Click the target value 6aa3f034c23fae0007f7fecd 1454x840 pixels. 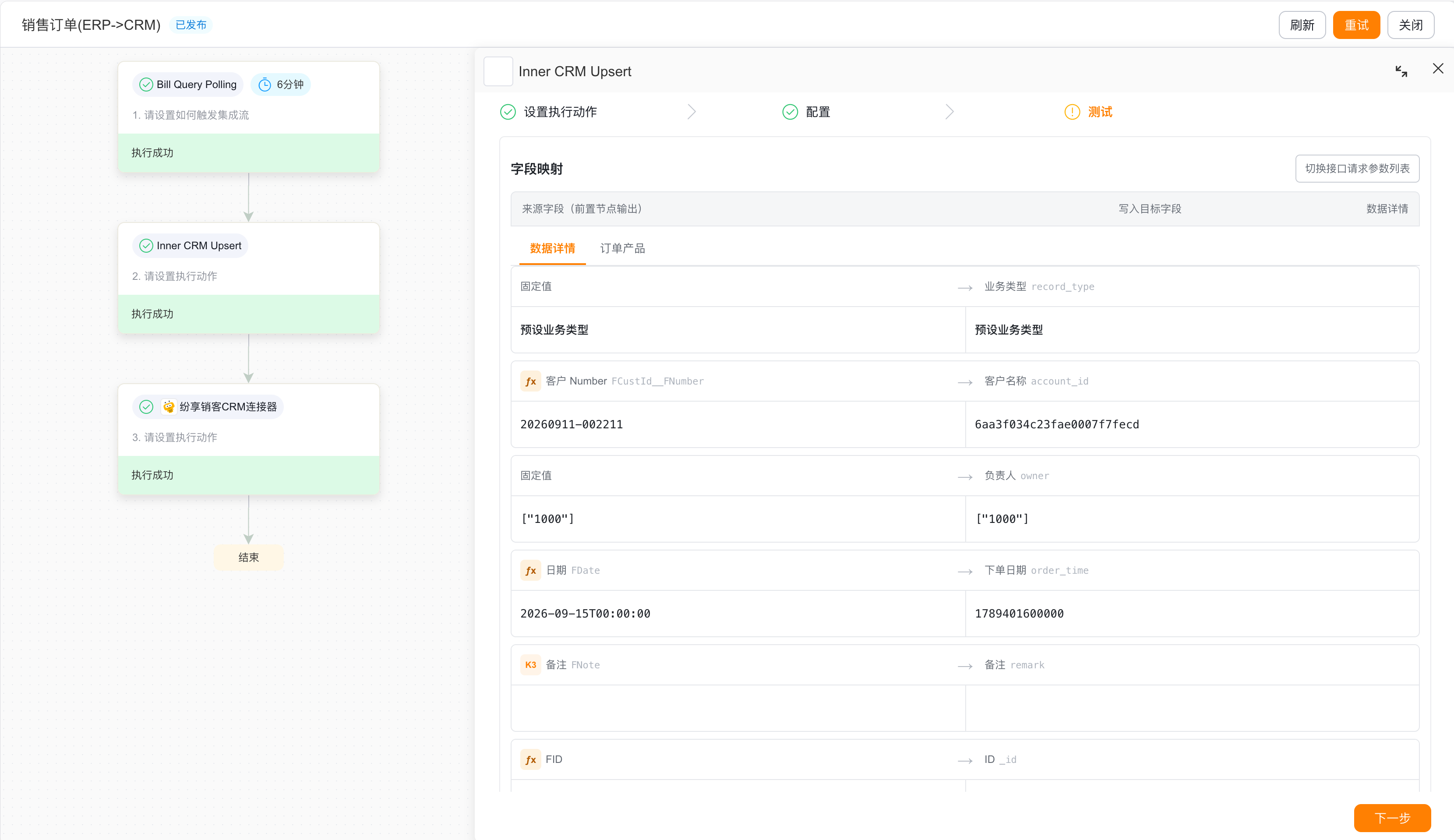[x=1057, y=425]
